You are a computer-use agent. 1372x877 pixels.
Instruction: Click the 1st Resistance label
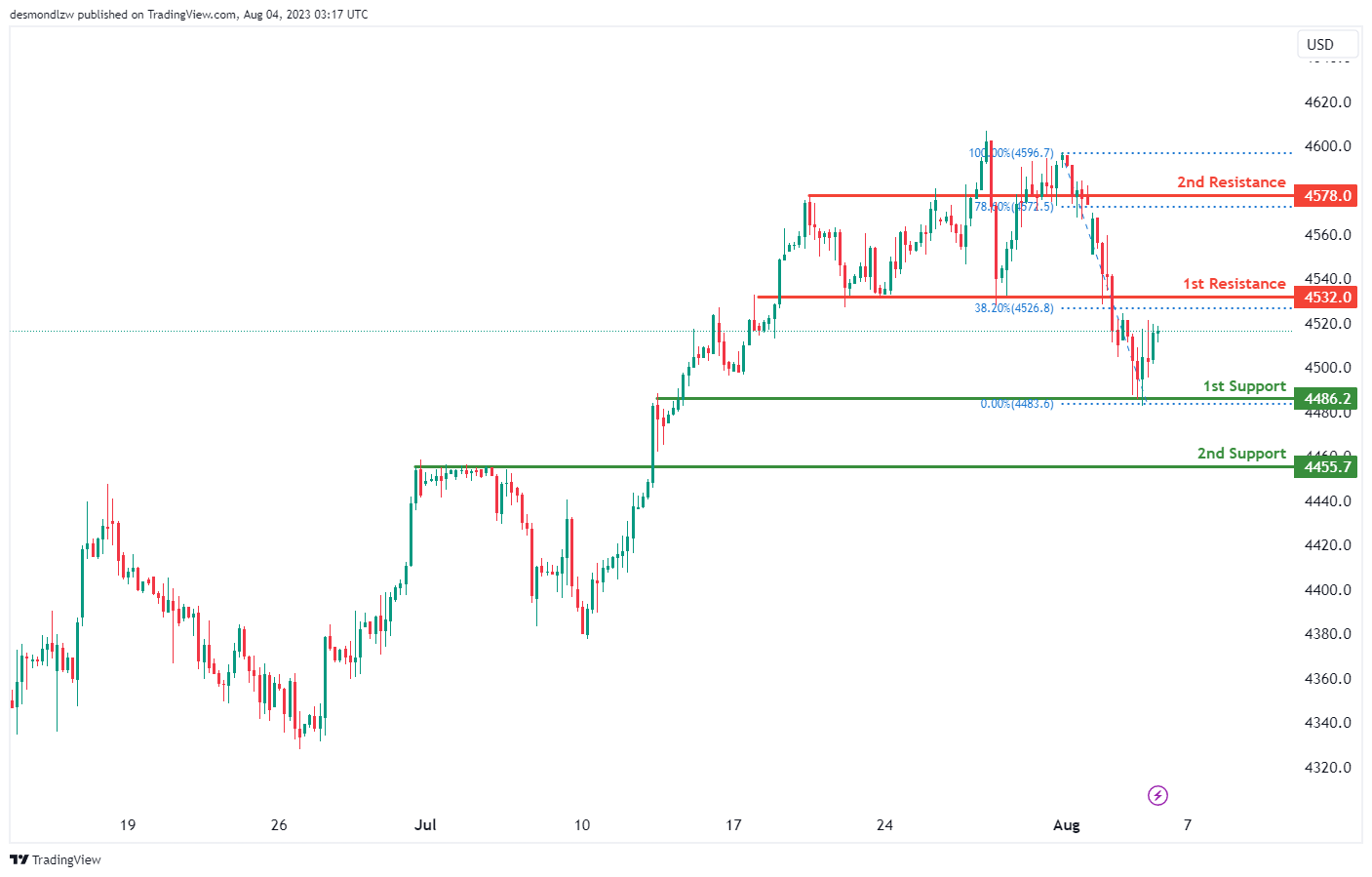coord(1234,284)
